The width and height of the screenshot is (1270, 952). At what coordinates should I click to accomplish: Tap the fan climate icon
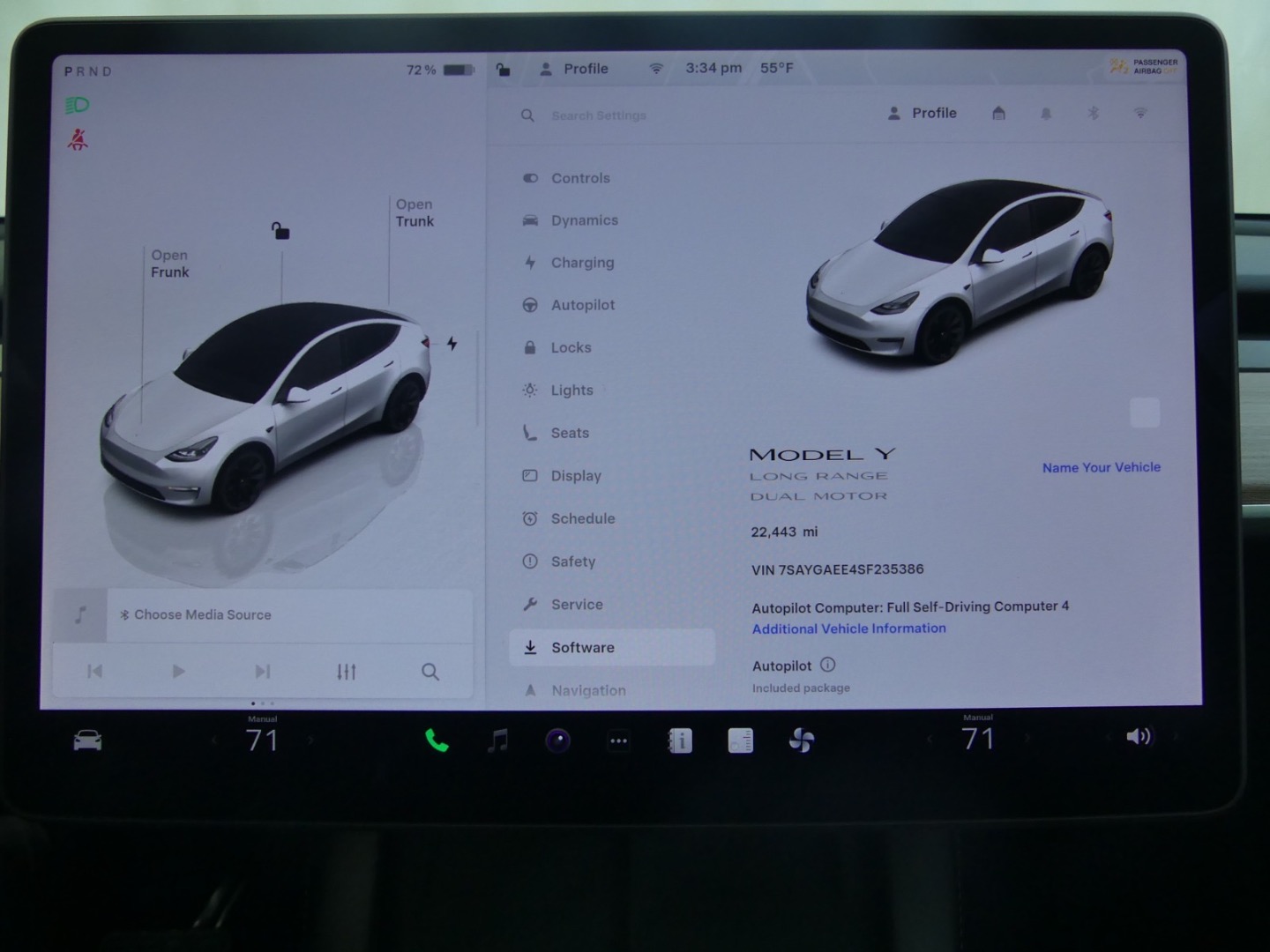pos(801,741)
